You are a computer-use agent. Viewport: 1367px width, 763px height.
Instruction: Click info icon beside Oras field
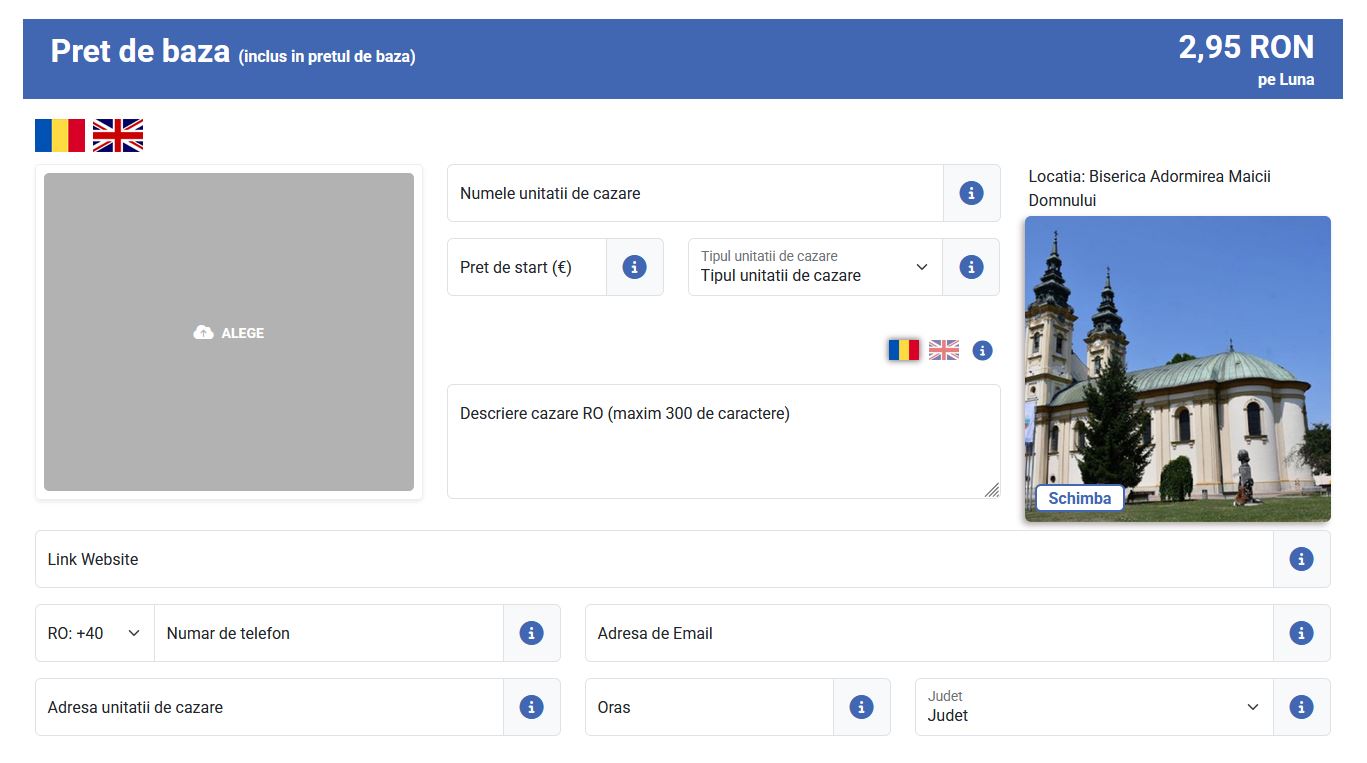[x=861, y=707]
